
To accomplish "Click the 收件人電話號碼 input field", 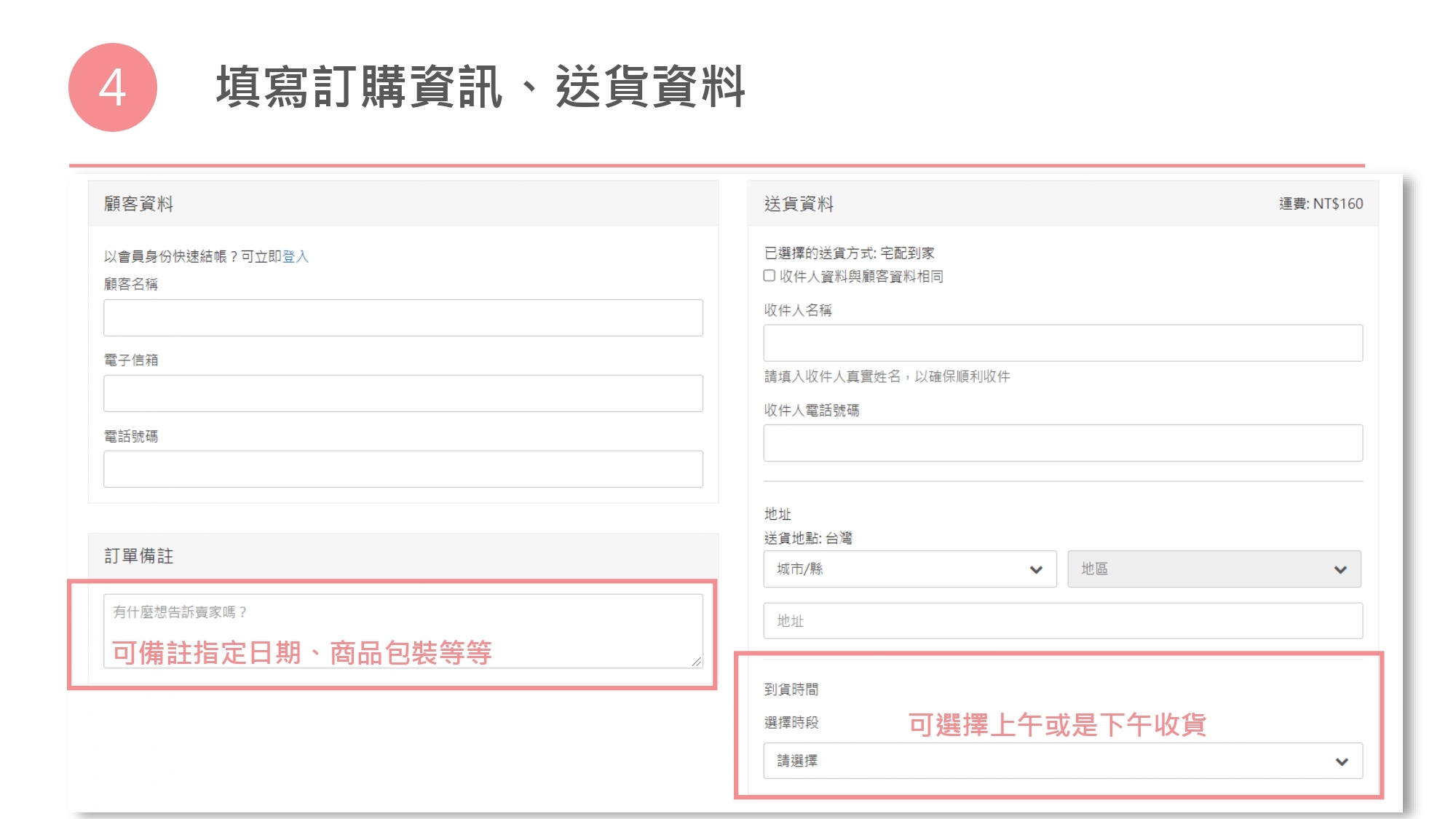I will pos(1062,443).
